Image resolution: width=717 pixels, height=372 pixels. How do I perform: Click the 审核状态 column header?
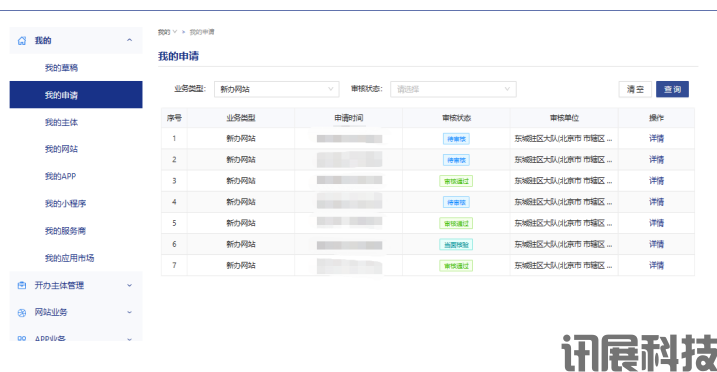coord(456,118)
